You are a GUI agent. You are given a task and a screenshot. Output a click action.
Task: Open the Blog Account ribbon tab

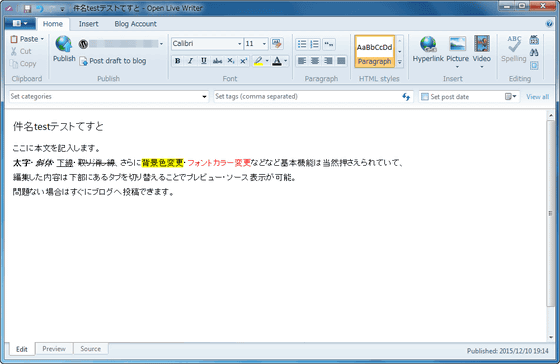tap(135, 24)
